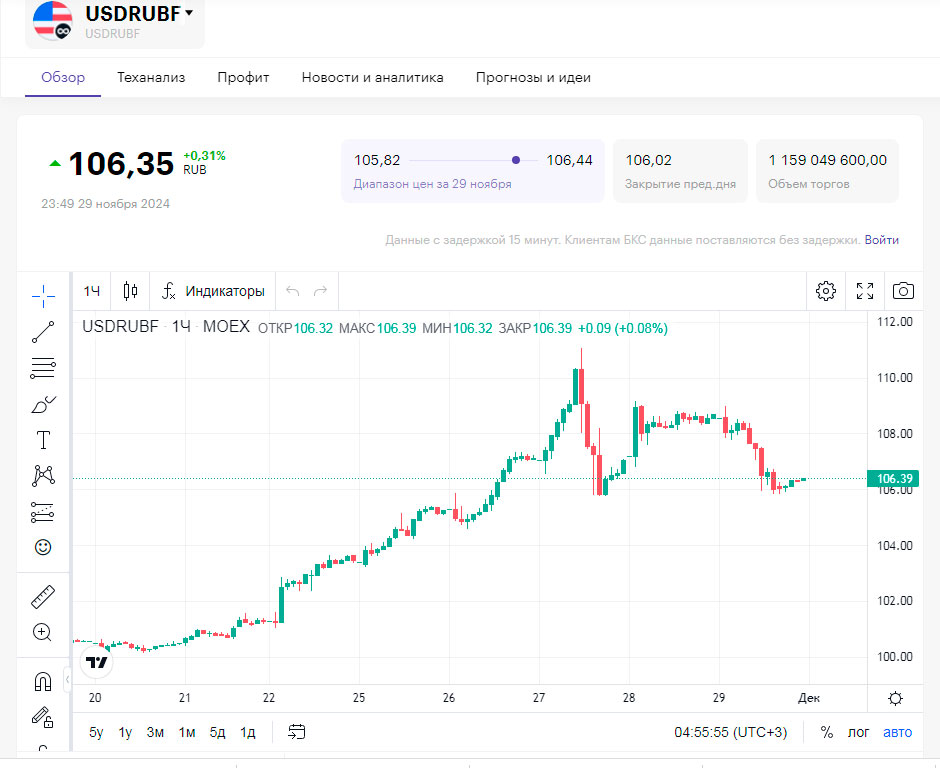Select the trend line drawing tool
This screenshot has height=768, width=940.
point(43,333)
